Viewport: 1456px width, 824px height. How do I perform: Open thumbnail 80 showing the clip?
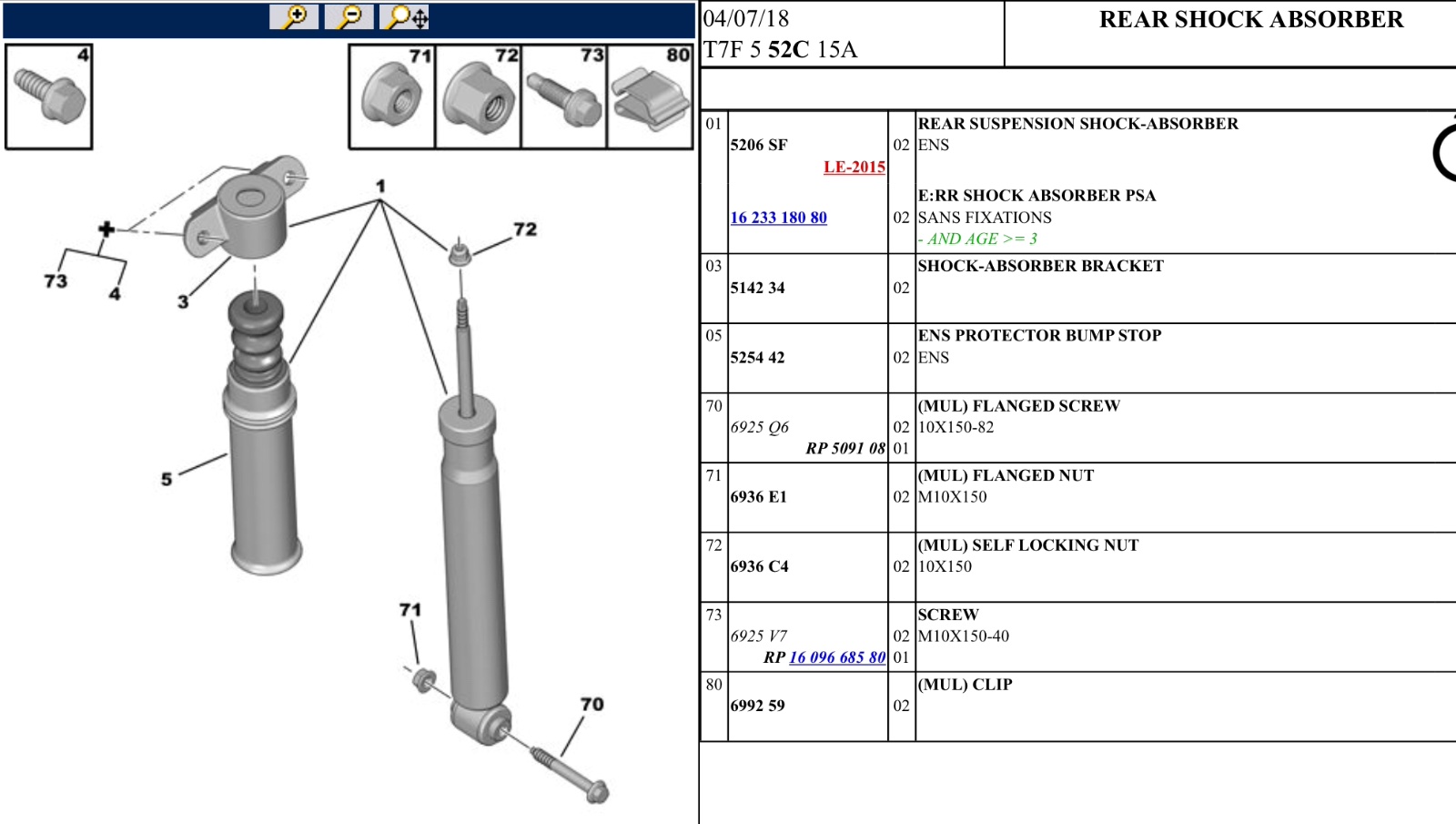coord(650,97)
